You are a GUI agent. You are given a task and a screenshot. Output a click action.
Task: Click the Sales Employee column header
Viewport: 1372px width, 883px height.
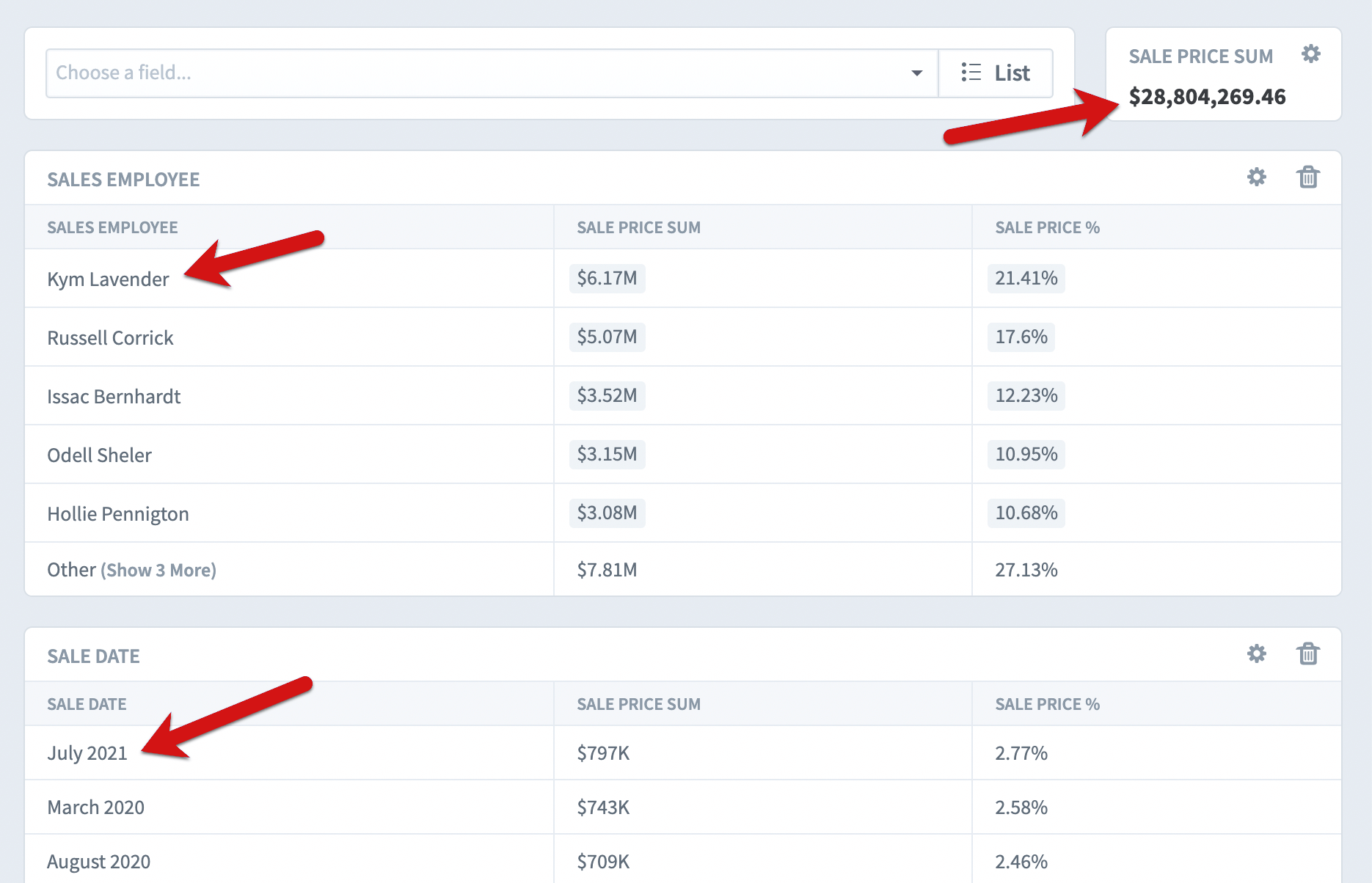point(112,227)
